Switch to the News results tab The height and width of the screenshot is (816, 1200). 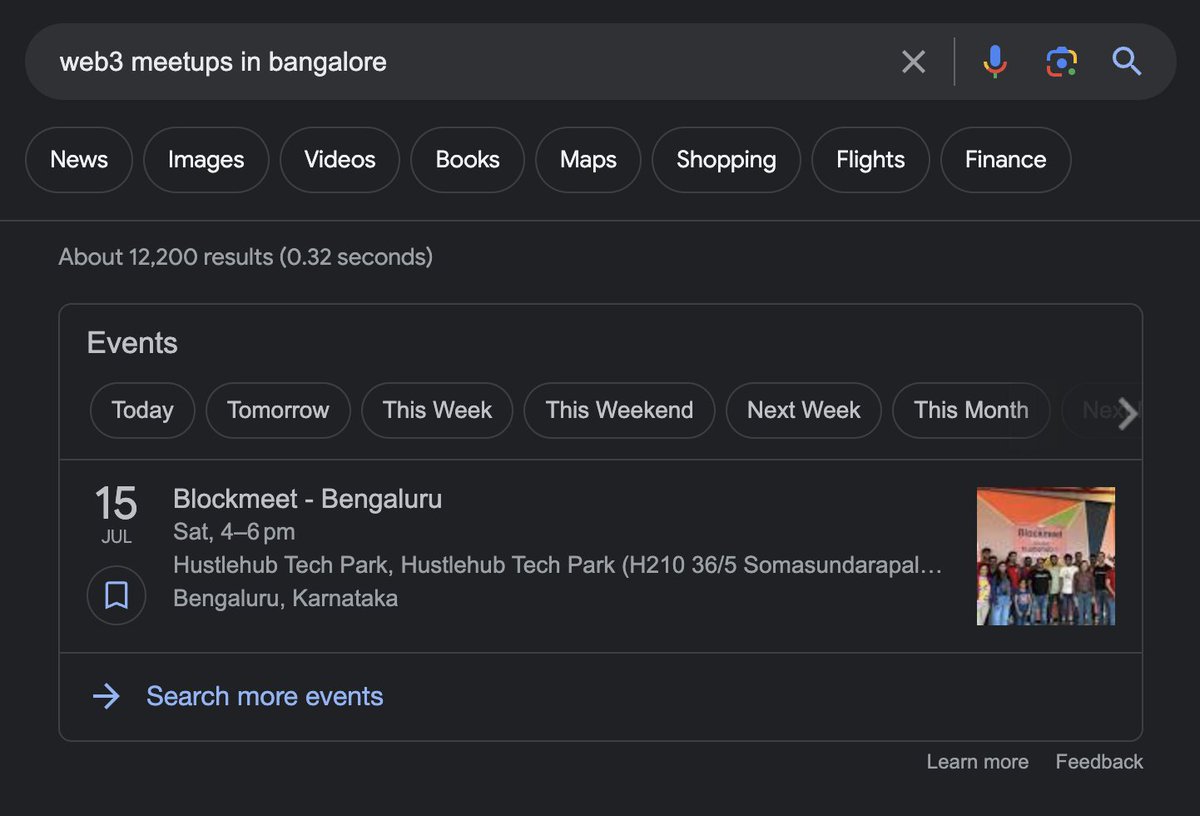point(79,159)
